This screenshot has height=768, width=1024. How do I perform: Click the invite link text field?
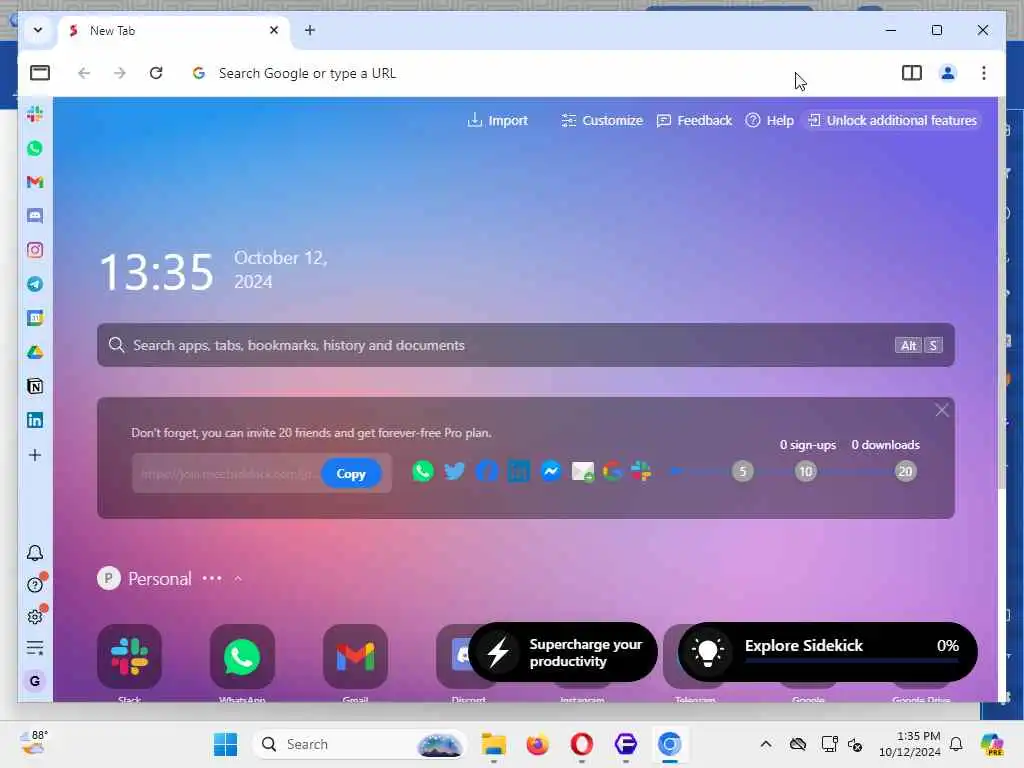pyautogui.click(x=226, y=473)
